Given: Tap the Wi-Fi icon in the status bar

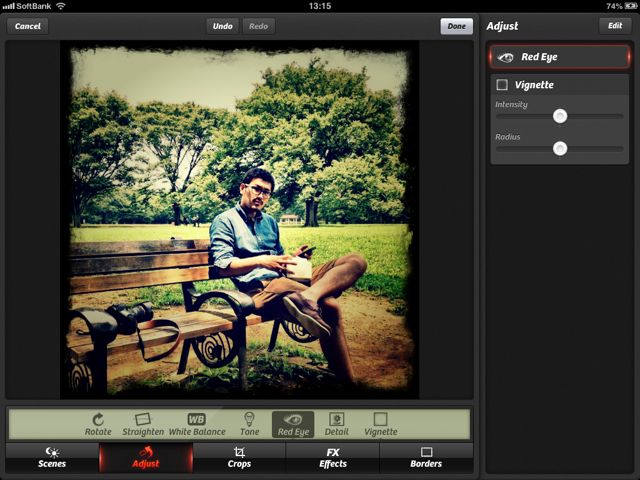Looking at the screenshot, I should click(60, 6).
